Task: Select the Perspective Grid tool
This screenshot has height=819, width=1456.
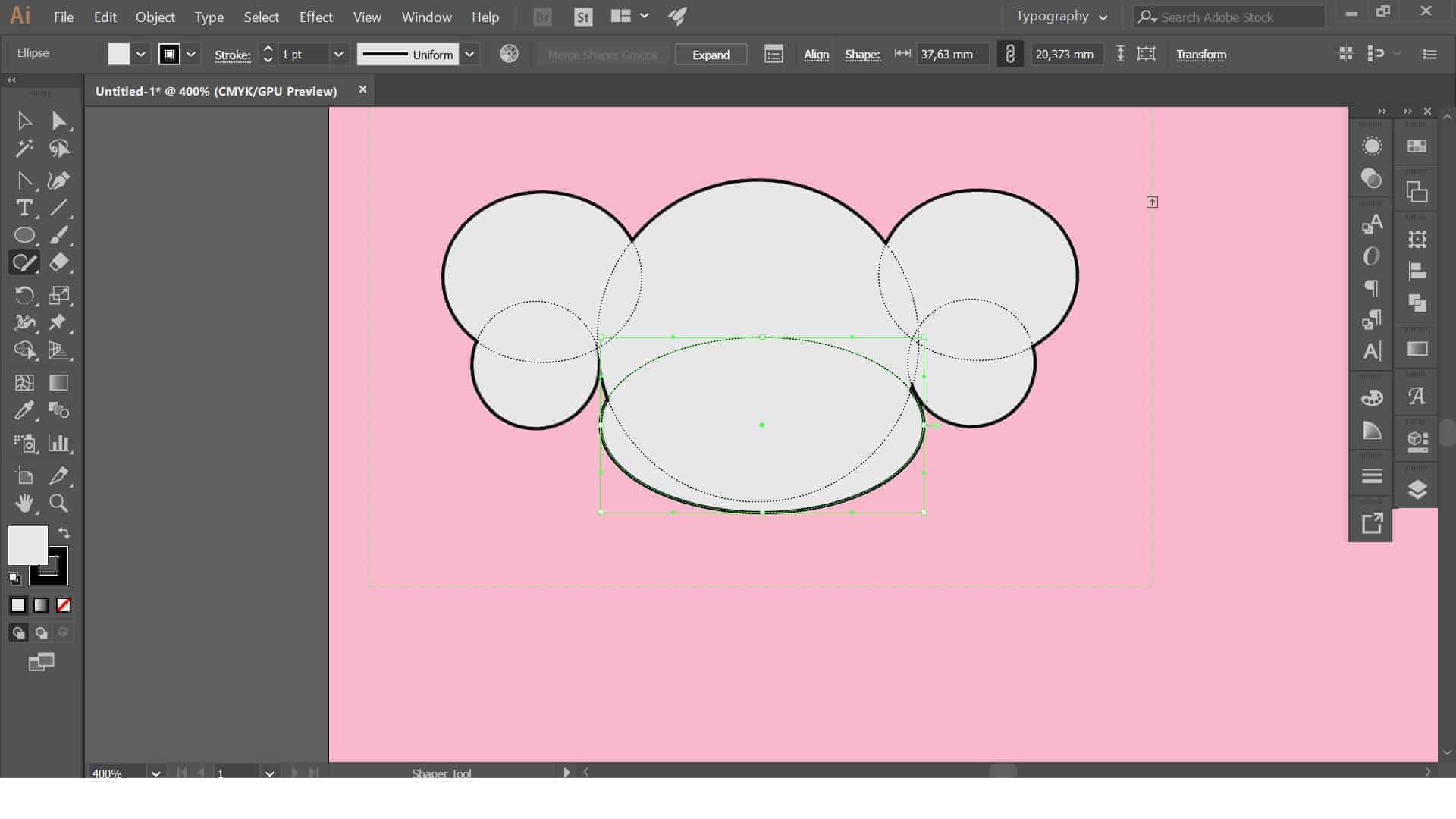Action: [59, 350]
